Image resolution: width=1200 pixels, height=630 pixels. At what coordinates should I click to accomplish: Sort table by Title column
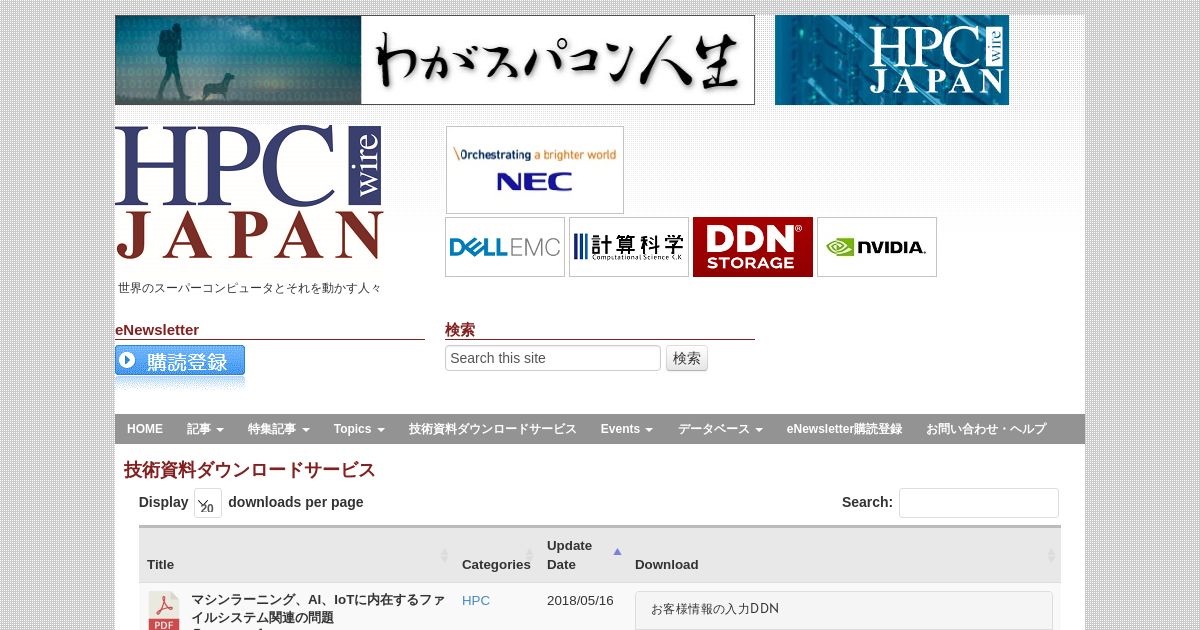coord(296,556)
